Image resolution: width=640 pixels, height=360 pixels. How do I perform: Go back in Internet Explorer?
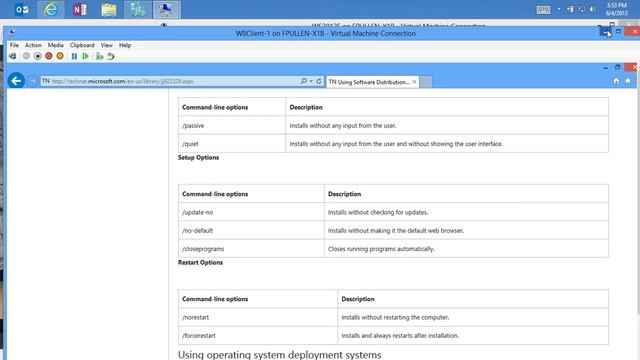tap(16, 81)
